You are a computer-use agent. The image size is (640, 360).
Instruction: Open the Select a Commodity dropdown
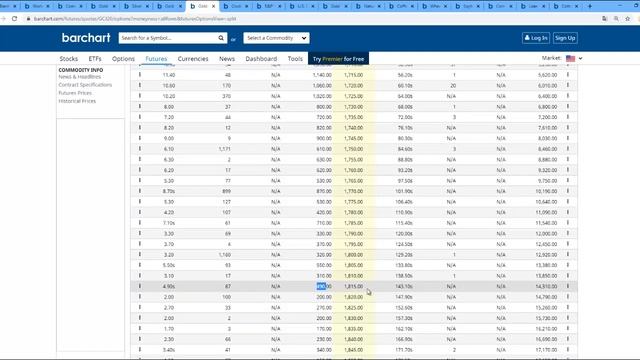[x=276, y=38]
